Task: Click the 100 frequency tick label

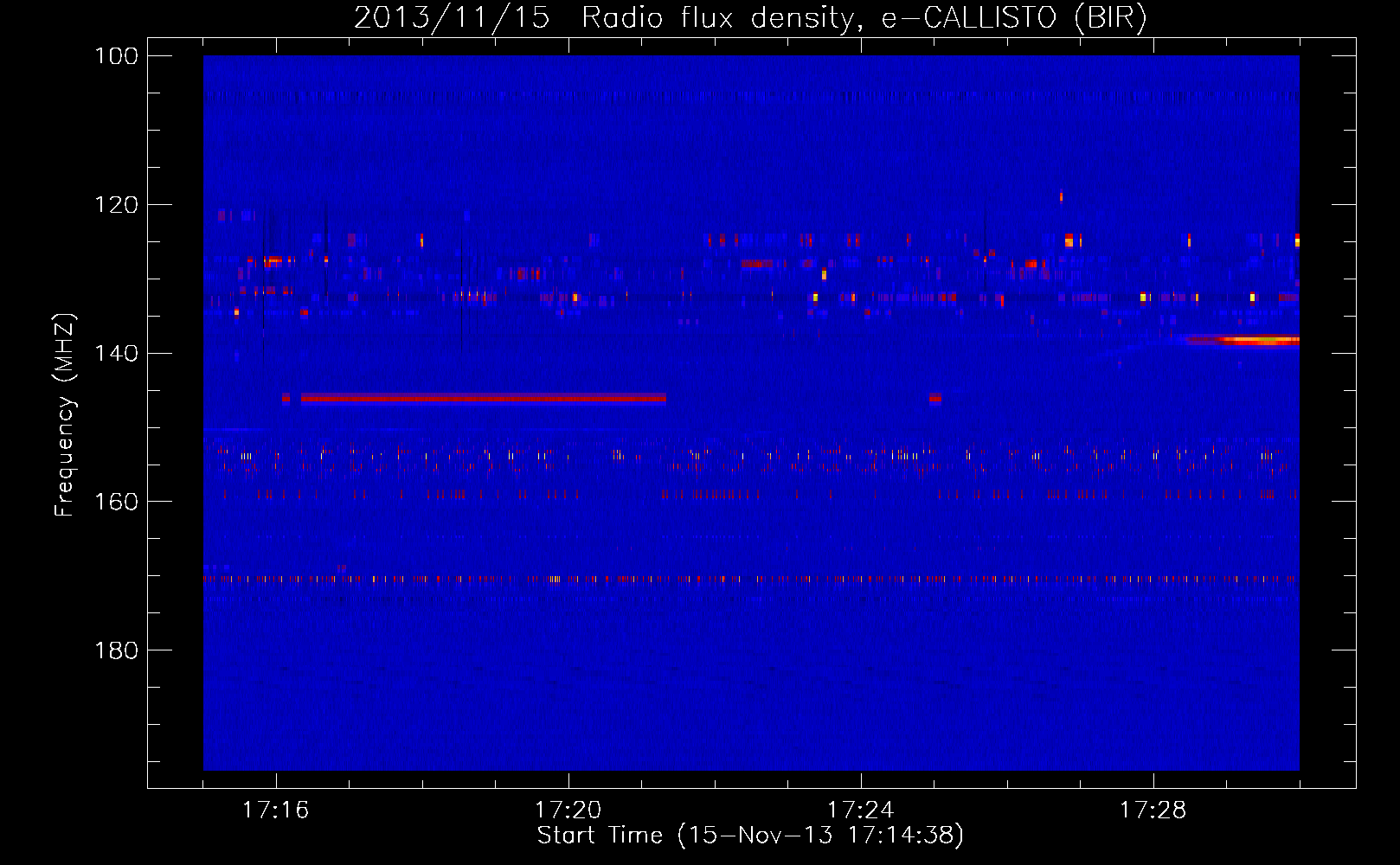Action: click(x=117, y=56)
